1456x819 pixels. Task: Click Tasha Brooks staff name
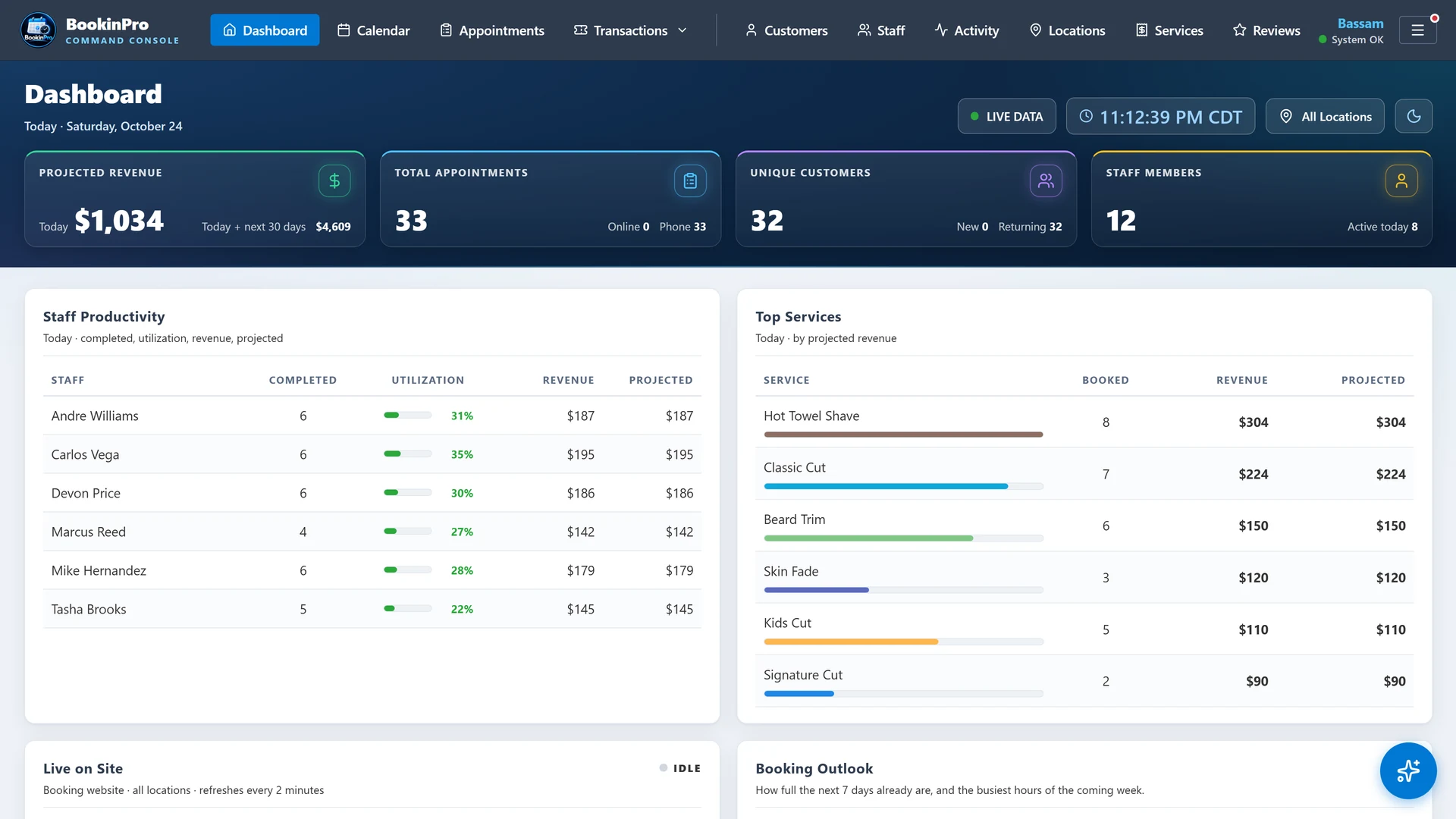point(89,609)
